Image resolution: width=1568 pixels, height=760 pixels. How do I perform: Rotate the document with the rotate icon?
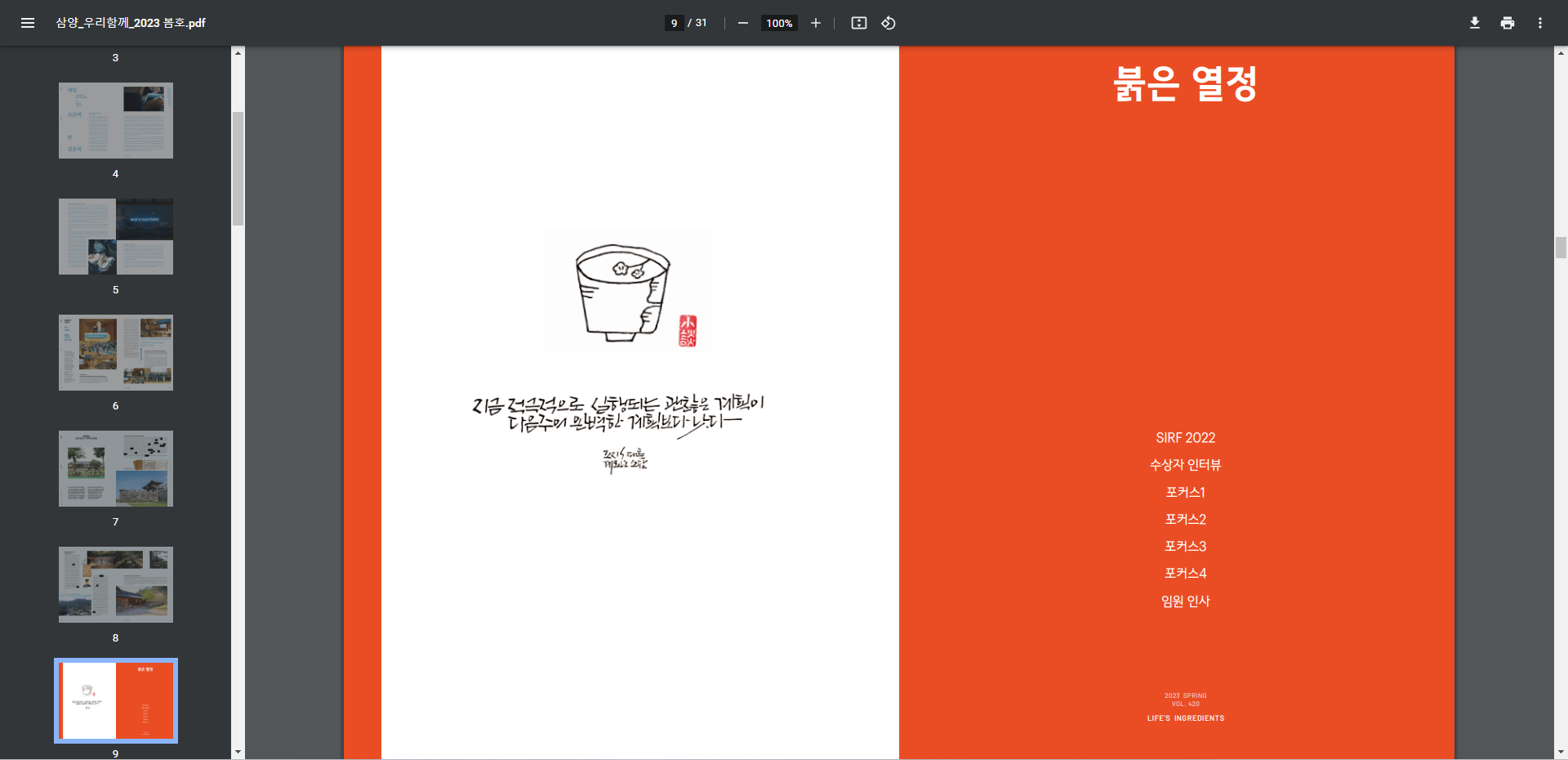pos(889,23)
